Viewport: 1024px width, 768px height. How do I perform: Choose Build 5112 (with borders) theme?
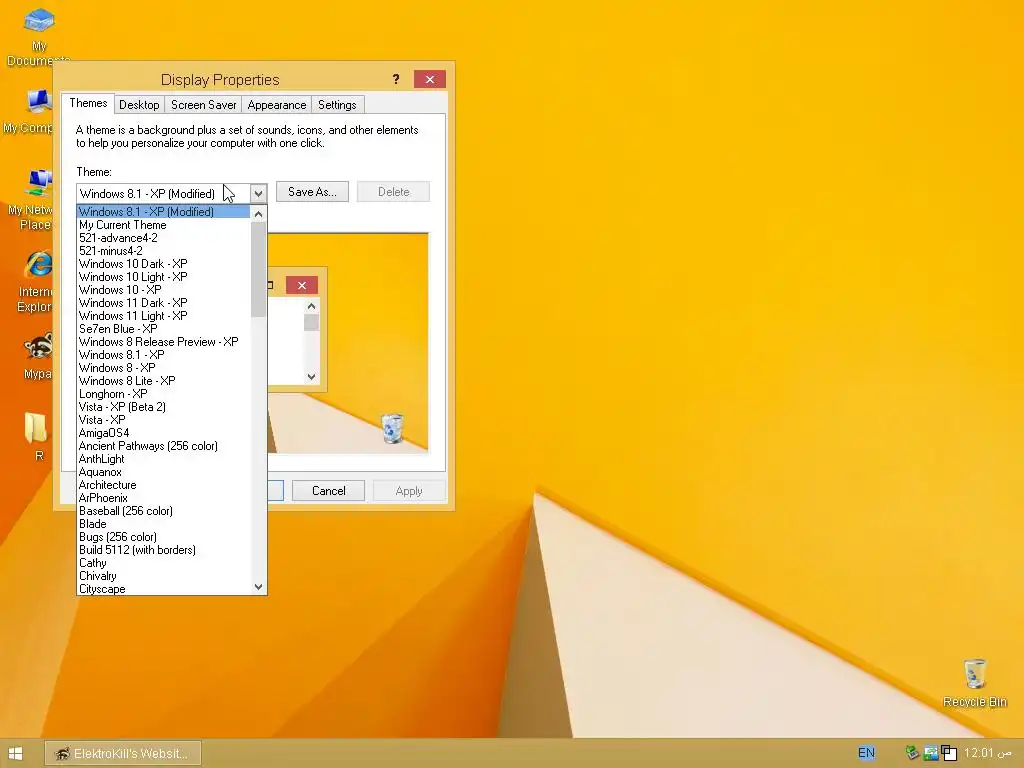click(163, 550)
